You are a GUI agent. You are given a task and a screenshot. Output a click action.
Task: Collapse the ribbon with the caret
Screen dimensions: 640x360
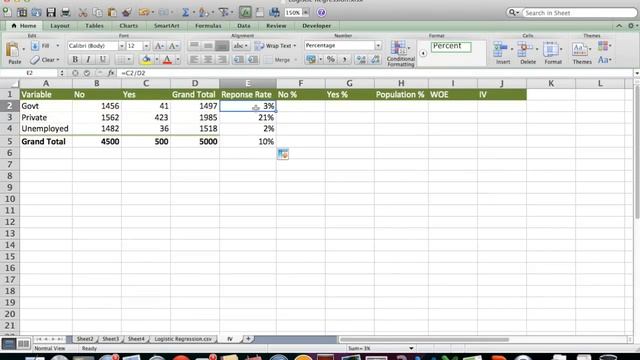[x=619, y=26]
